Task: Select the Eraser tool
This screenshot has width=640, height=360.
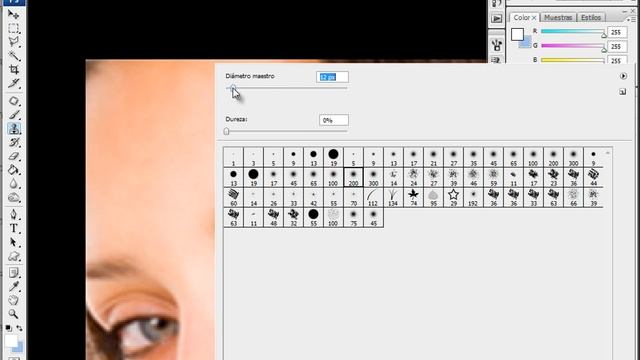Action: click(14, 156)
